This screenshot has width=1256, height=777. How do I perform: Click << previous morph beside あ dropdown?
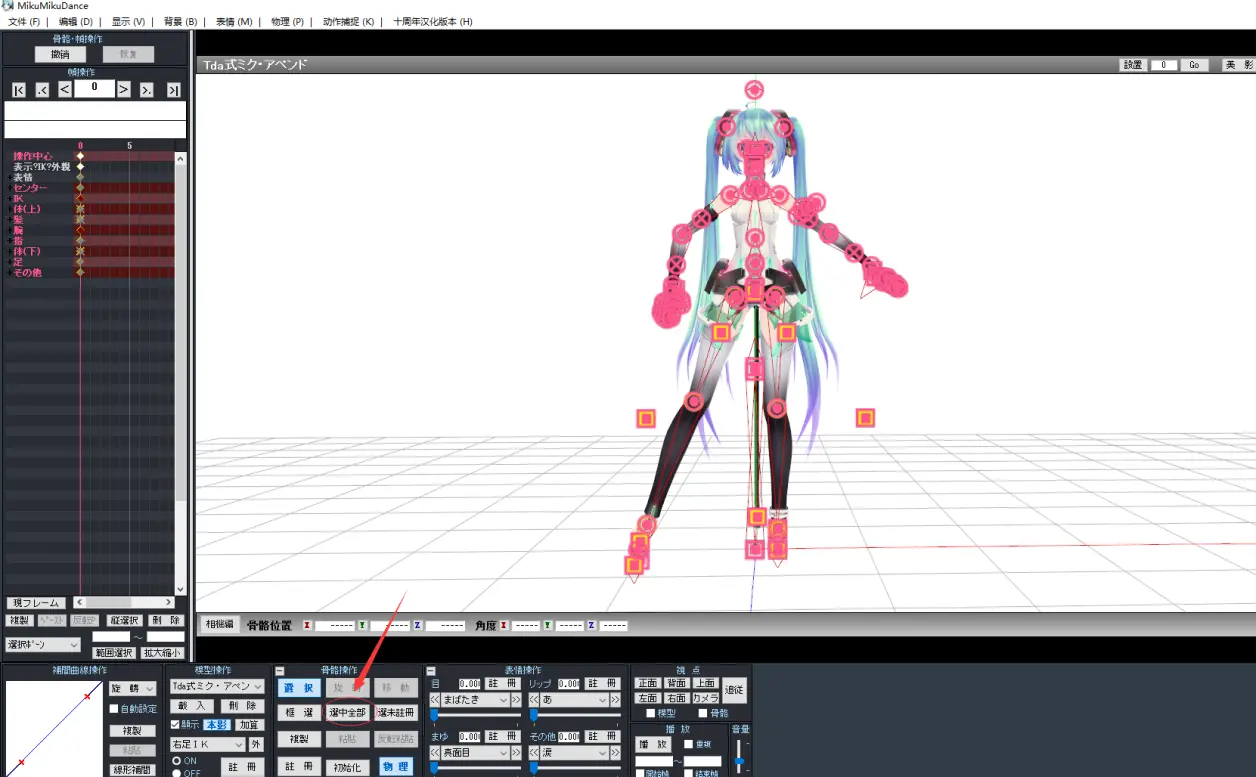(x=533, y=700)
